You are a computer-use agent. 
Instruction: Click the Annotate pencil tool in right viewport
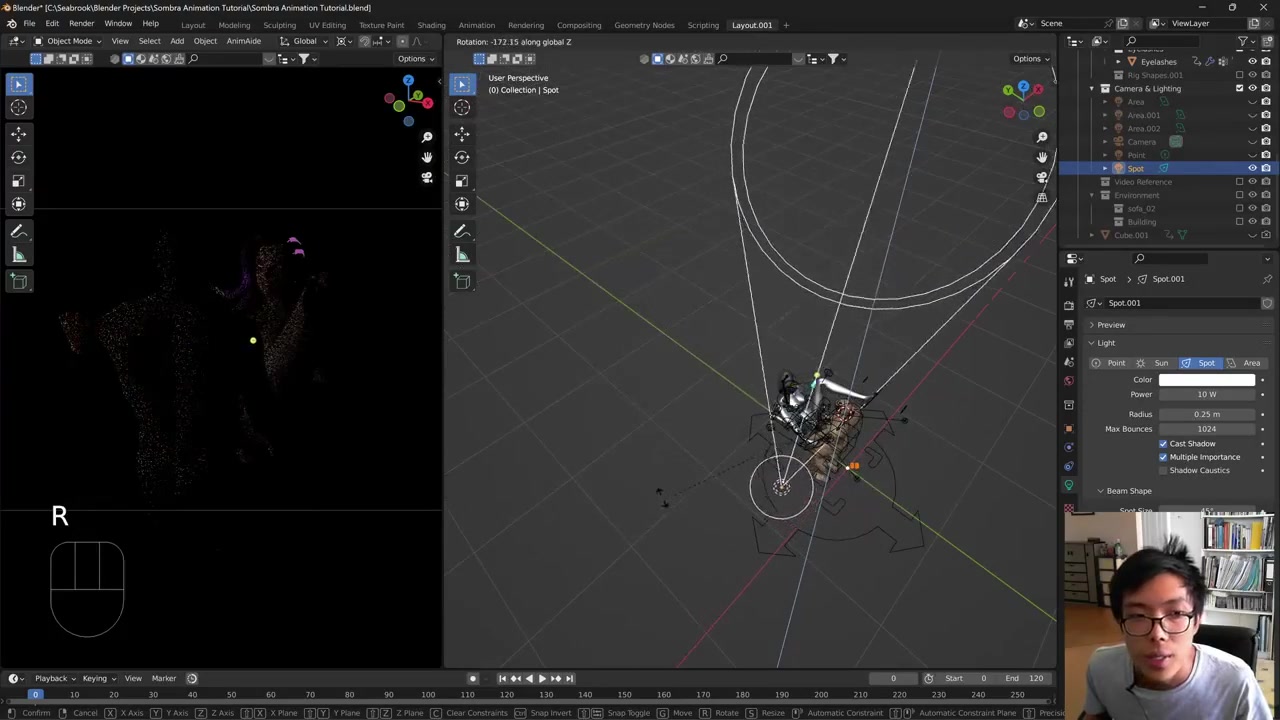[x=462, y=232]
